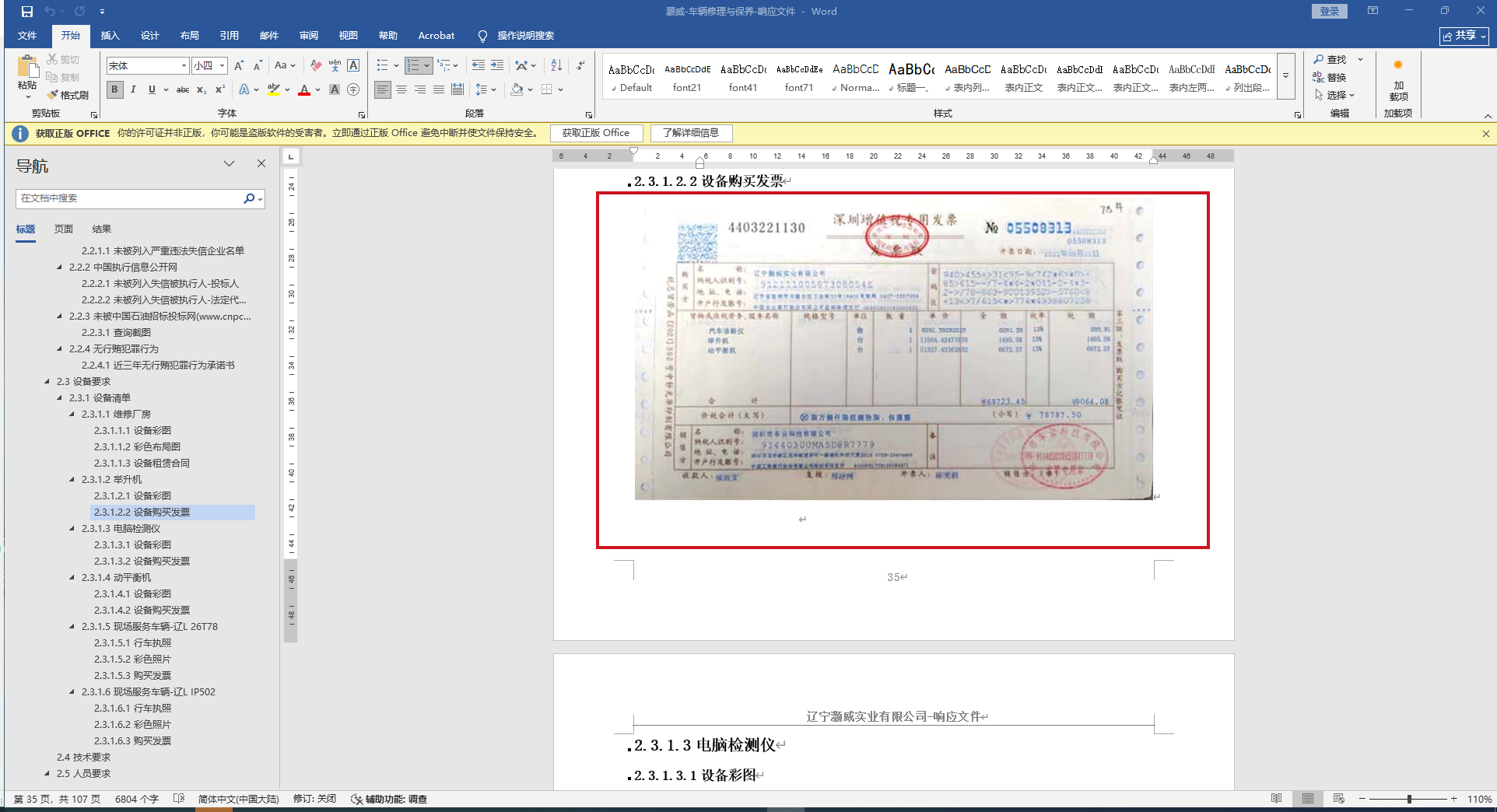Viewport: 1497px width, 812px height.
Task: Apply the yellow text highlight color
Action: point(274,89)
